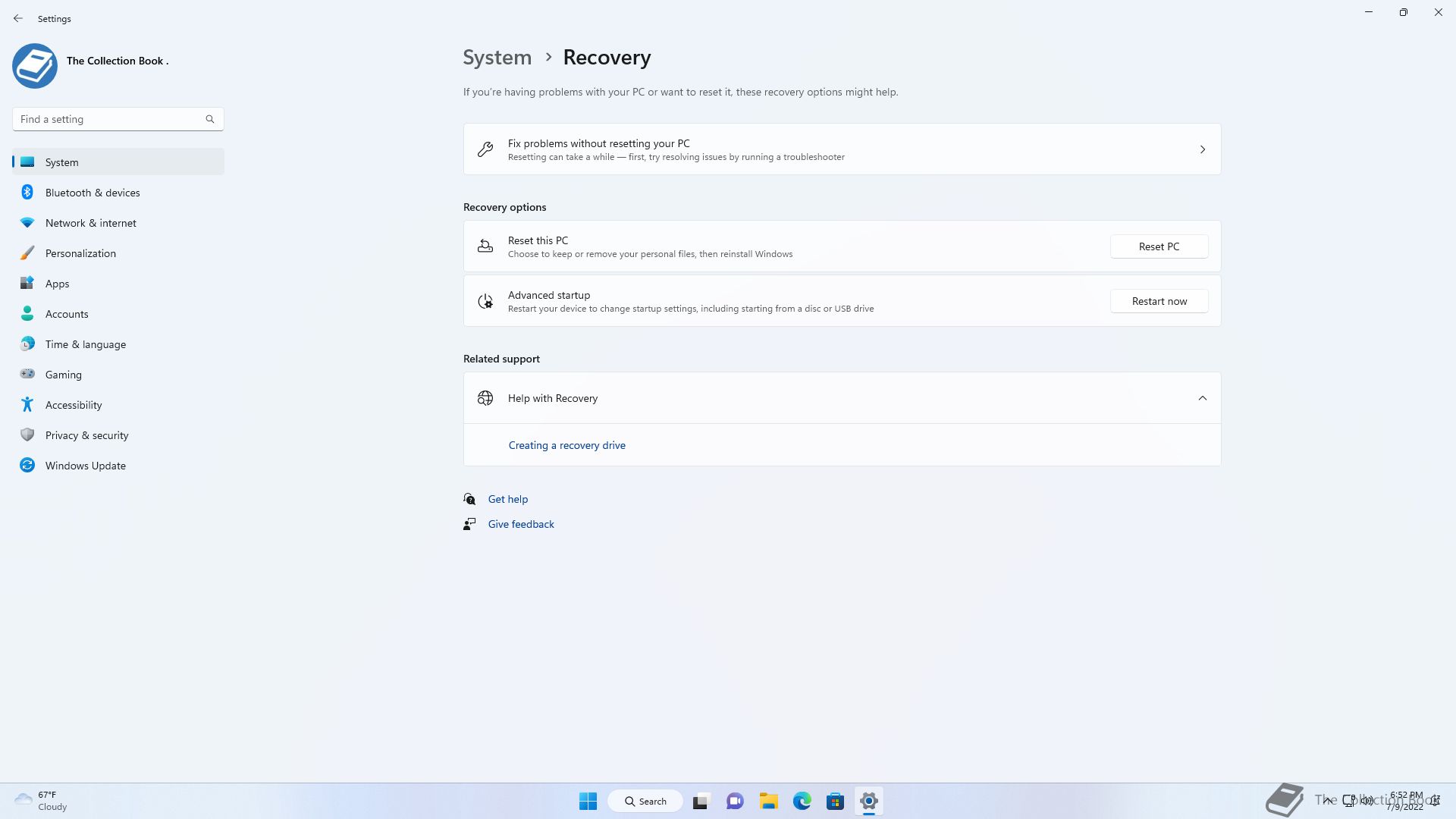Expand Fix problems without resetting chevron
Image resolution: width=1456 pixels, height=819 pixels.
point(1202,149)
